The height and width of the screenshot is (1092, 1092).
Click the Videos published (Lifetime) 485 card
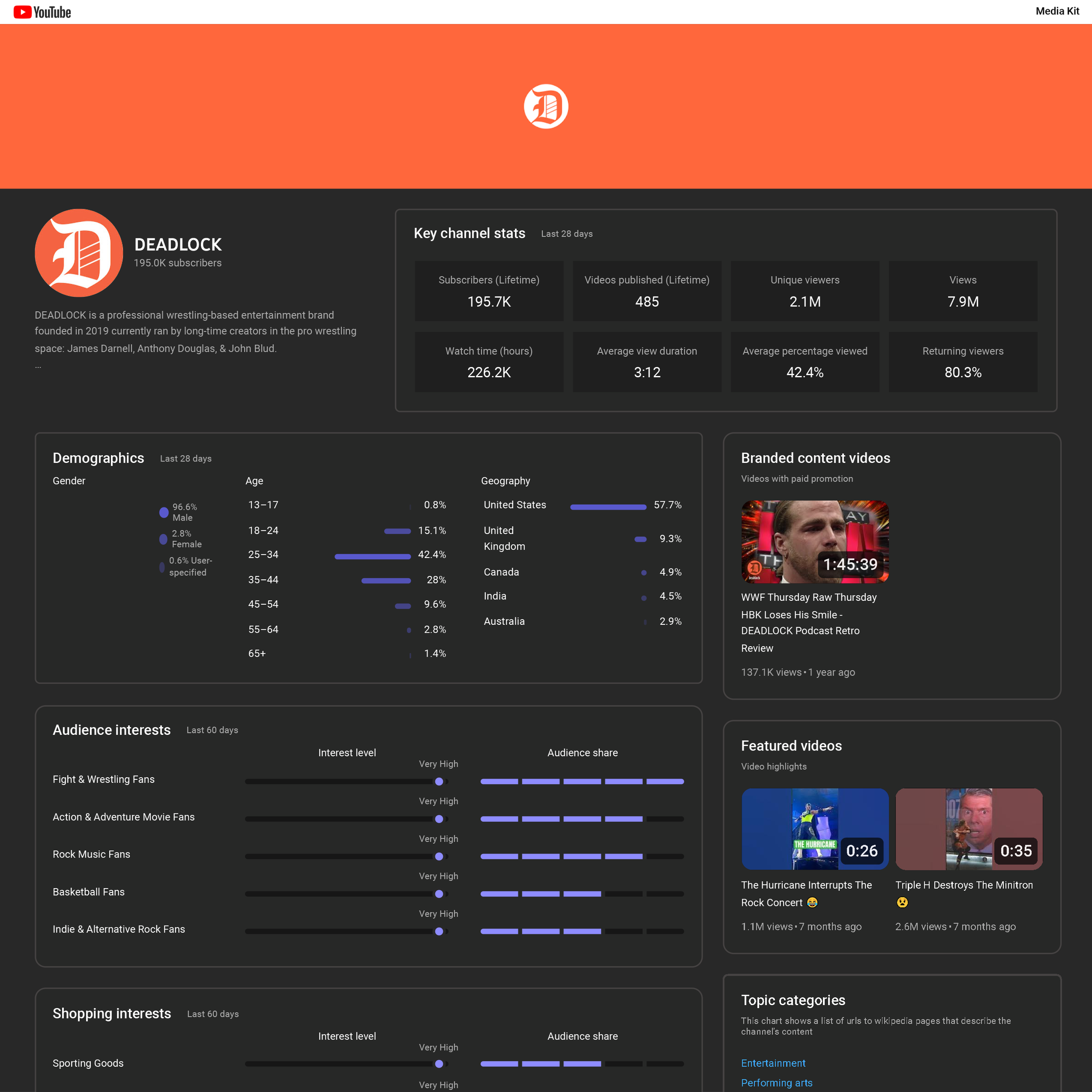click(646, 290)
